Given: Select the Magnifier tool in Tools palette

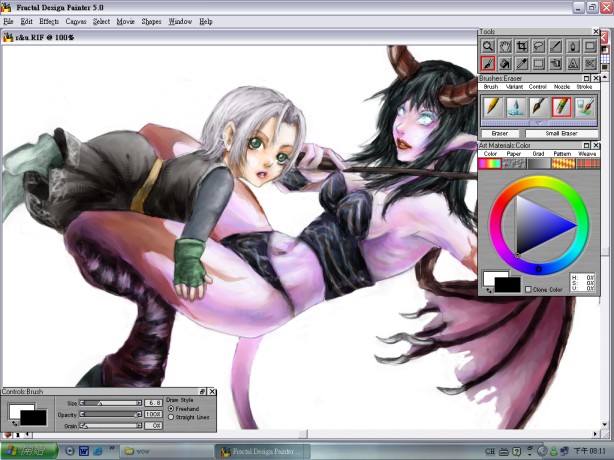Looking at the screenshot, I should (x=488, y=46).
